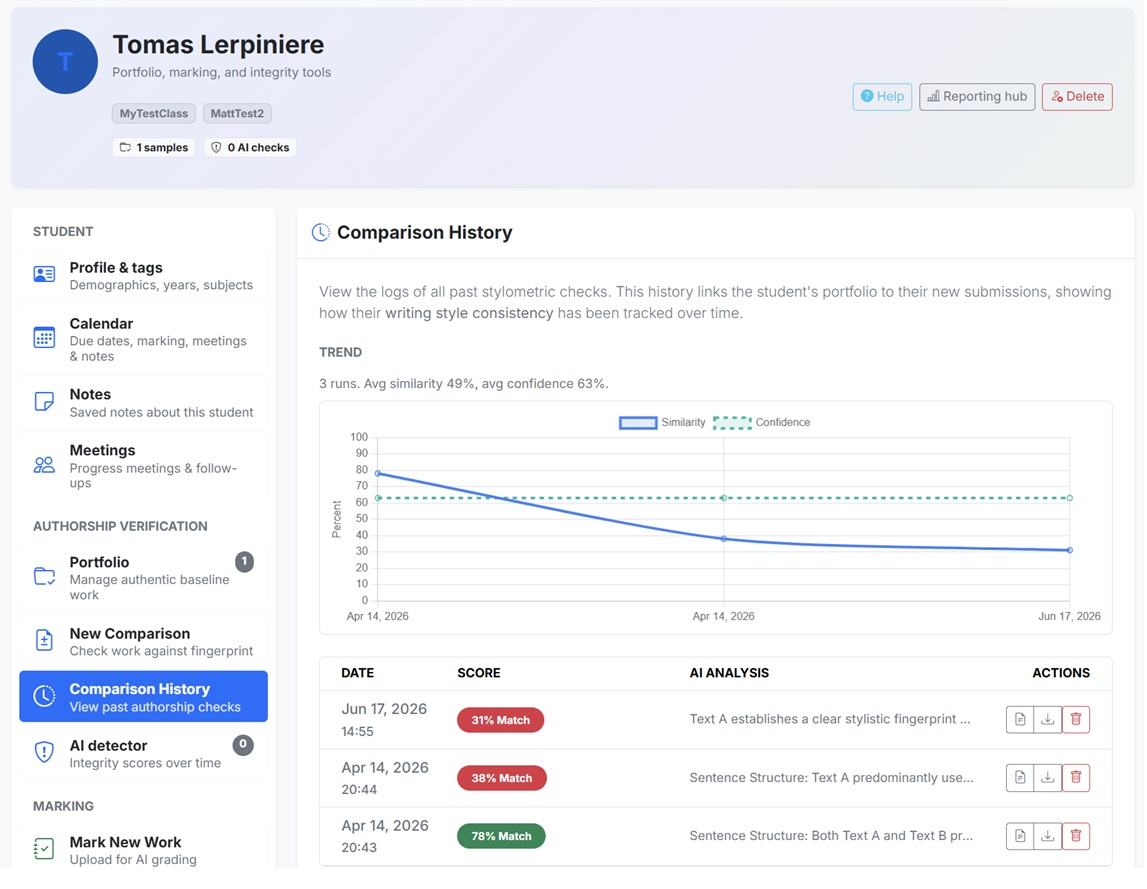Open the Notes section

143,402
